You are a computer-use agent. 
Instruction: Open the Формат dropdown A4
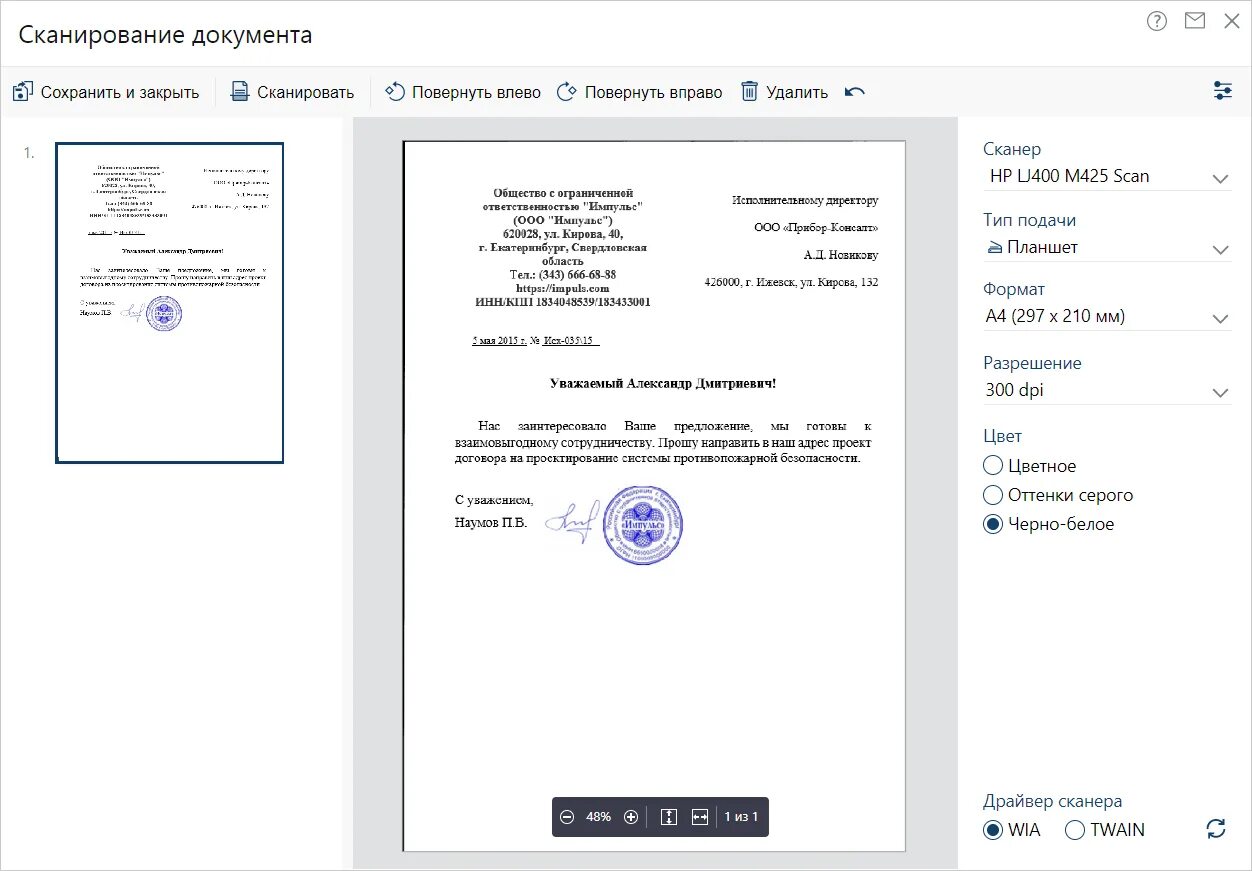click(x=1107, y=317)
